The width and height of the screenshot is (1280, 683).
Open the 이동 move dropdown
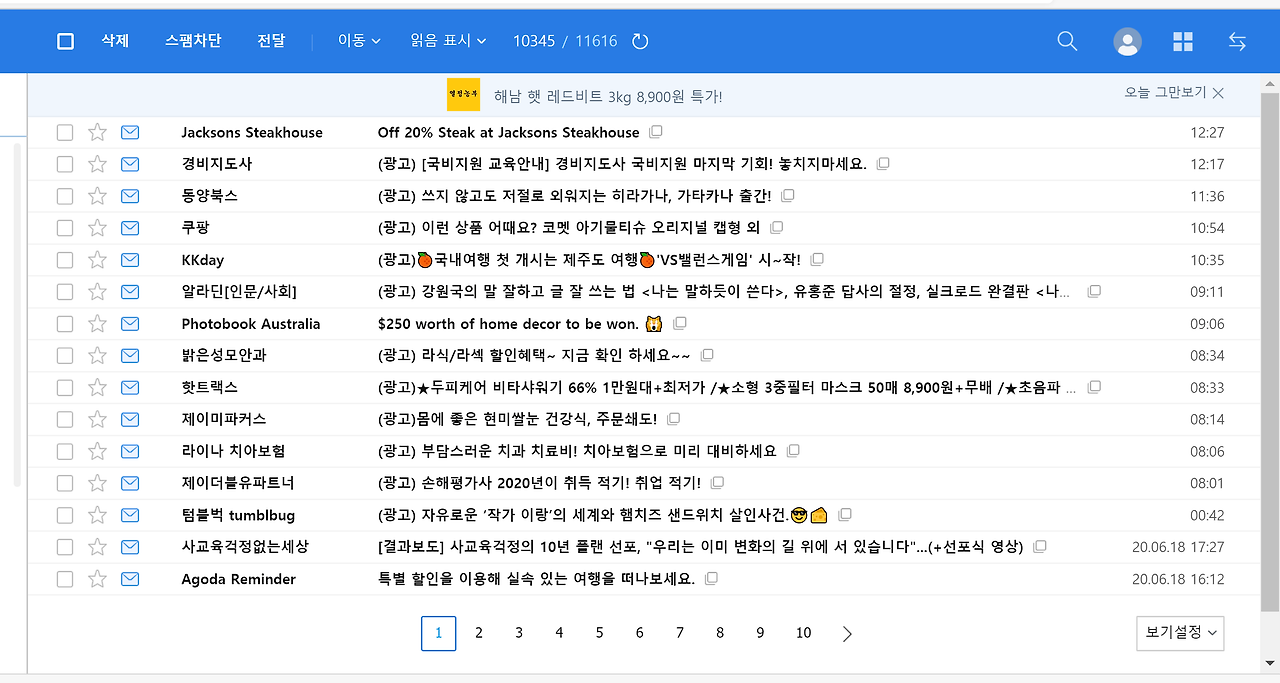pos(357,41)
